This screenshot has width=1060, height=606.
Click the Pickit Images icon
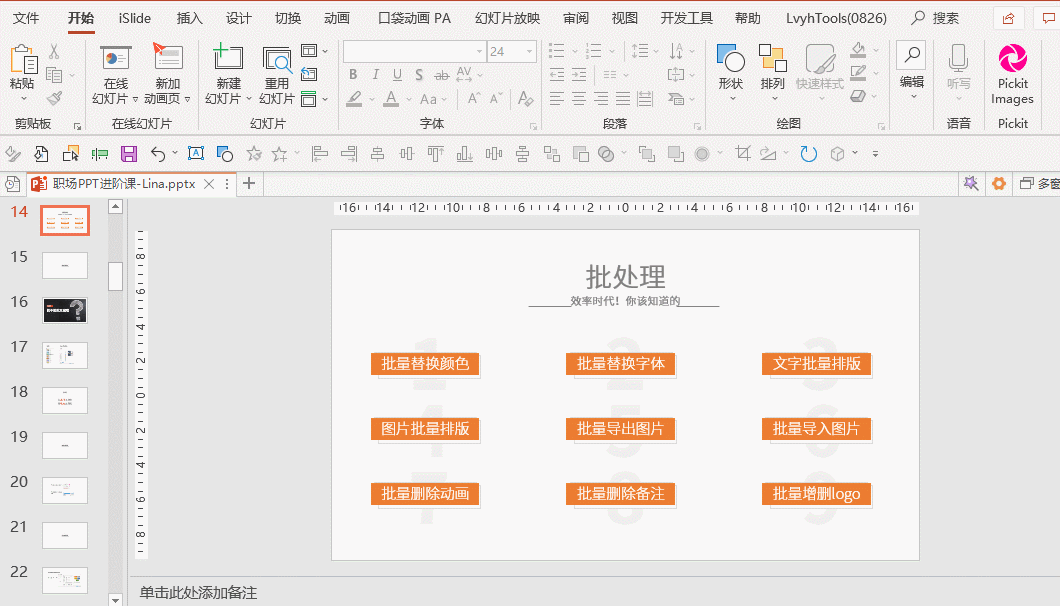click(1012, 60)
